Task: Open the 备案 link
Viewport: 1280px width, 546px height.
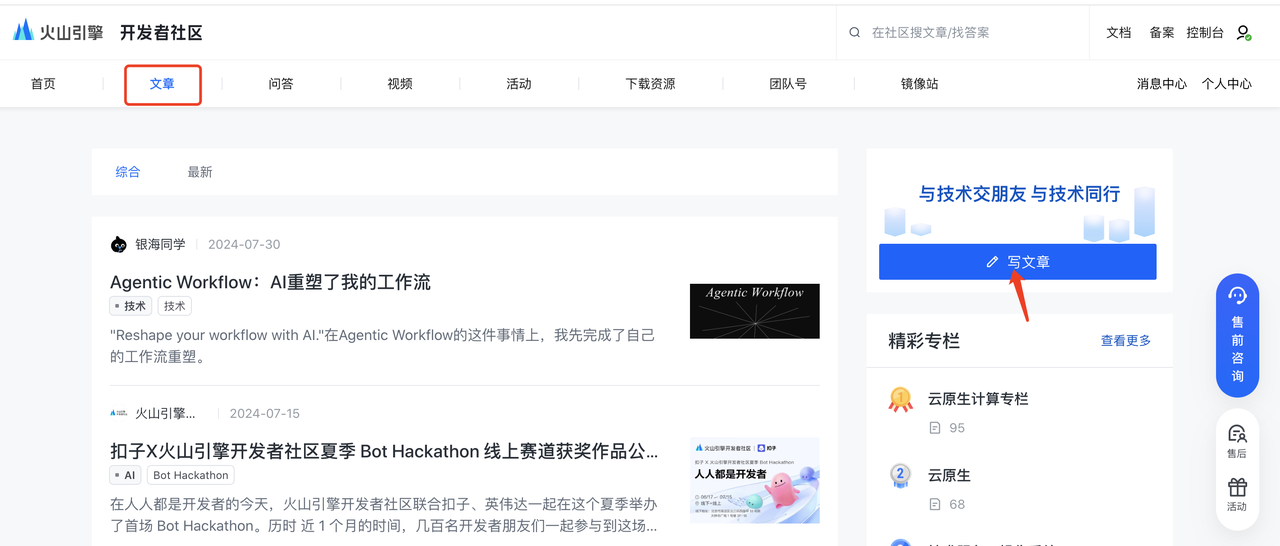Action: (x=1162, y=32)
